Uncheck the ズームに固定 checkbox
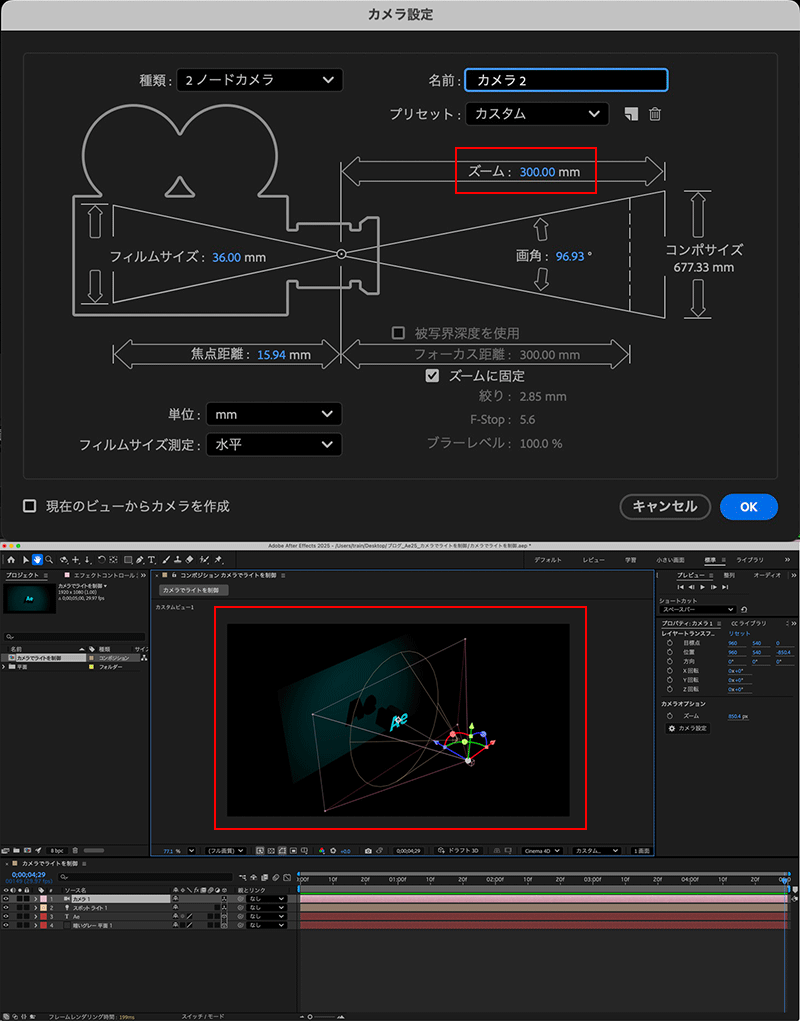The width and height of the screenshot is (800, 1021). click(432, 376)
